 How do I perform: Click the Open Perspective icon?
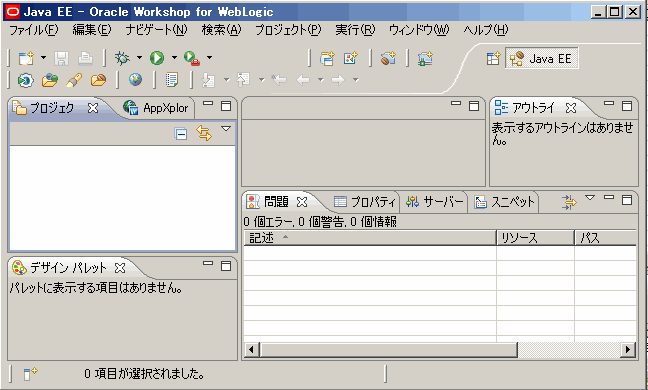click(x=493, y=58)
